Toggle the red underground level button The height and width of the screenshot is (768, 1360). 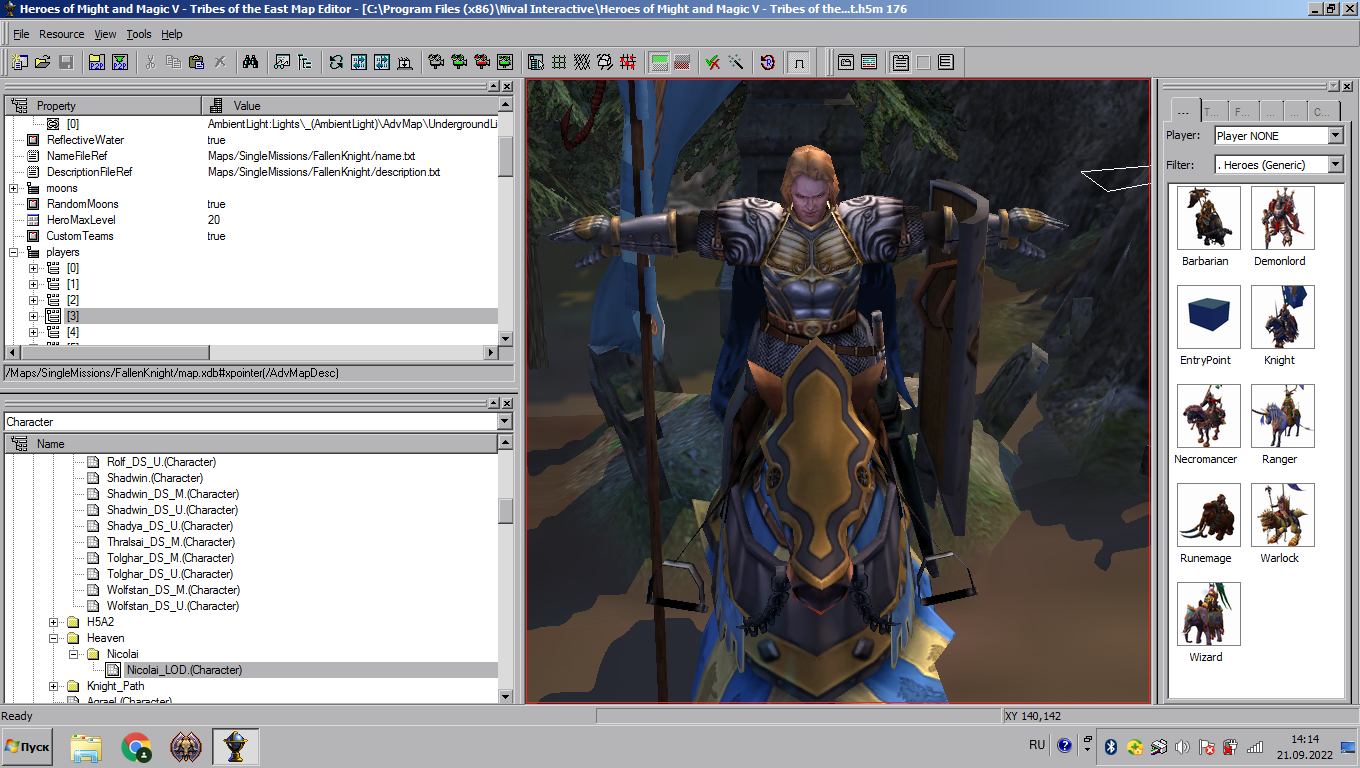click(x=682, y=62)
